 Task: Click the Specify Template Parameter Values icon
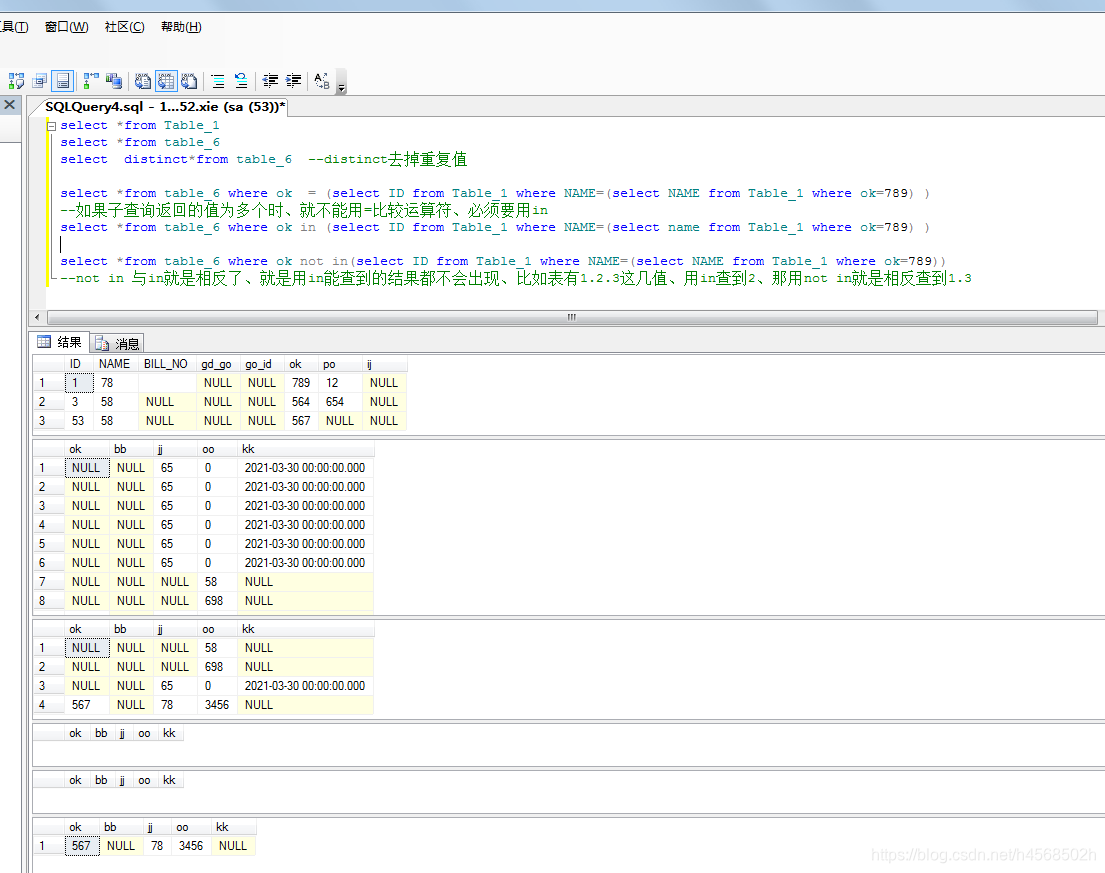321,81
